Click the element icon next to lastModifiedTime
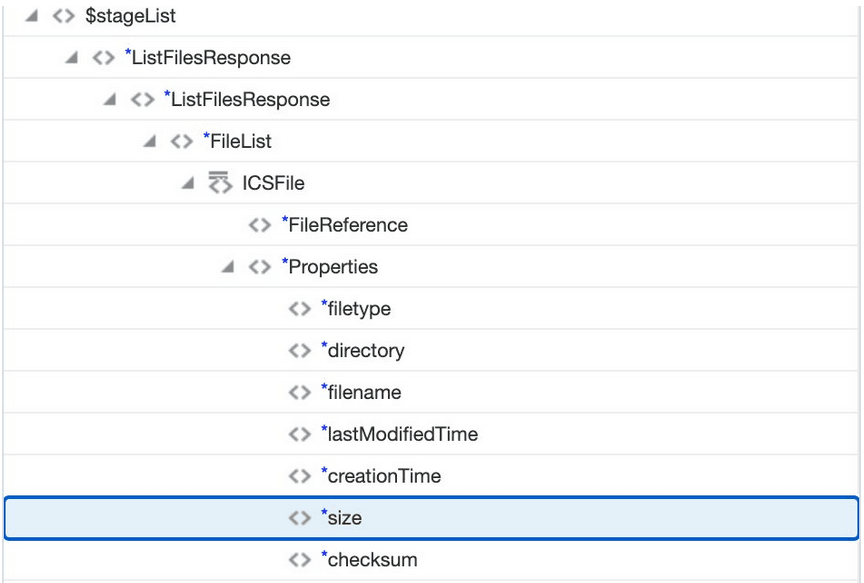The width and height of the screenshot is (864, 583). [x=298, y=434]
